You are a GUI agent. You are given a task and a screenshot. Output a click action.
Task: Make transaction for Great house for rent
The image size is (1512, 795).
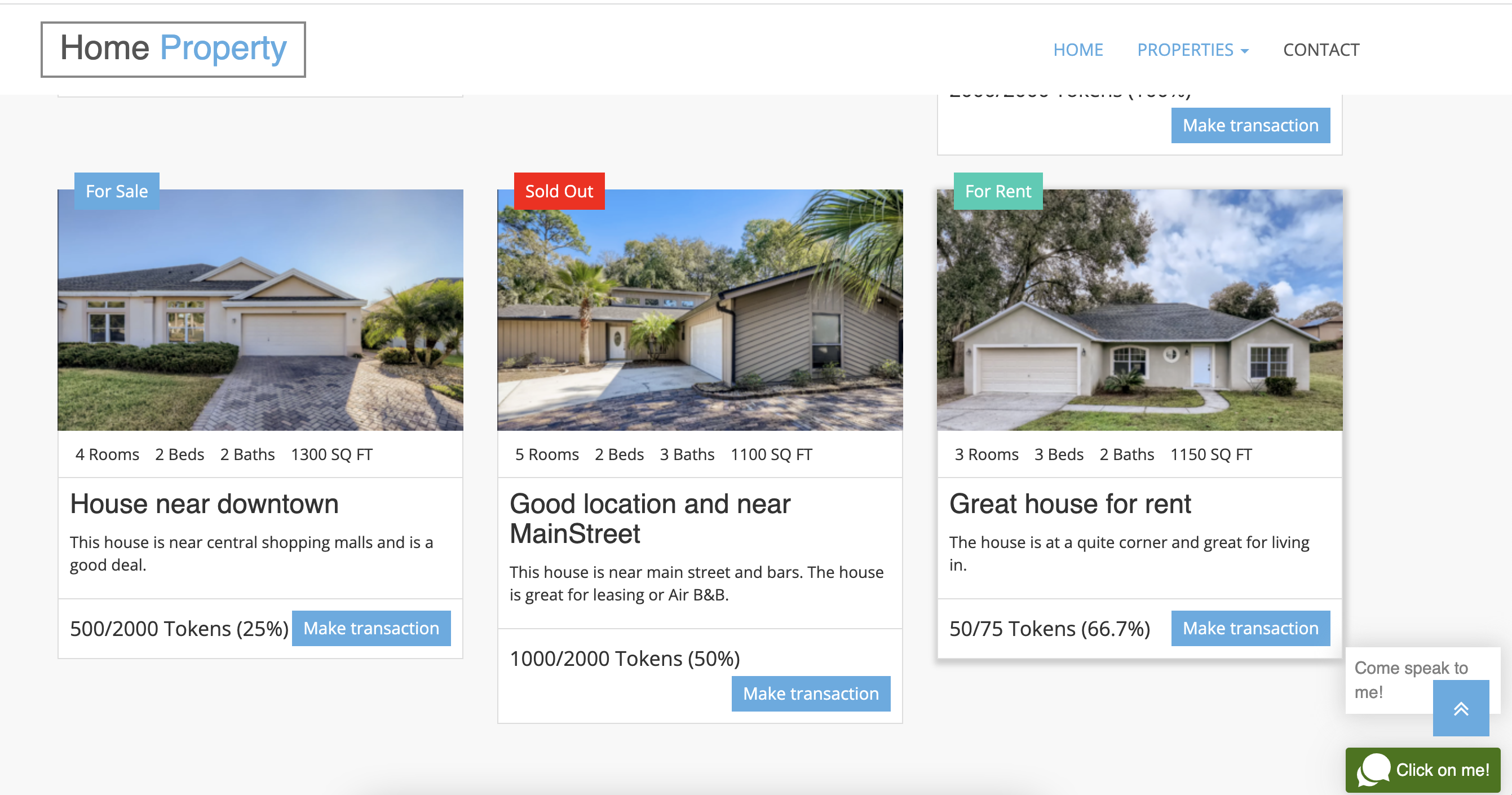coord(1250,628)
